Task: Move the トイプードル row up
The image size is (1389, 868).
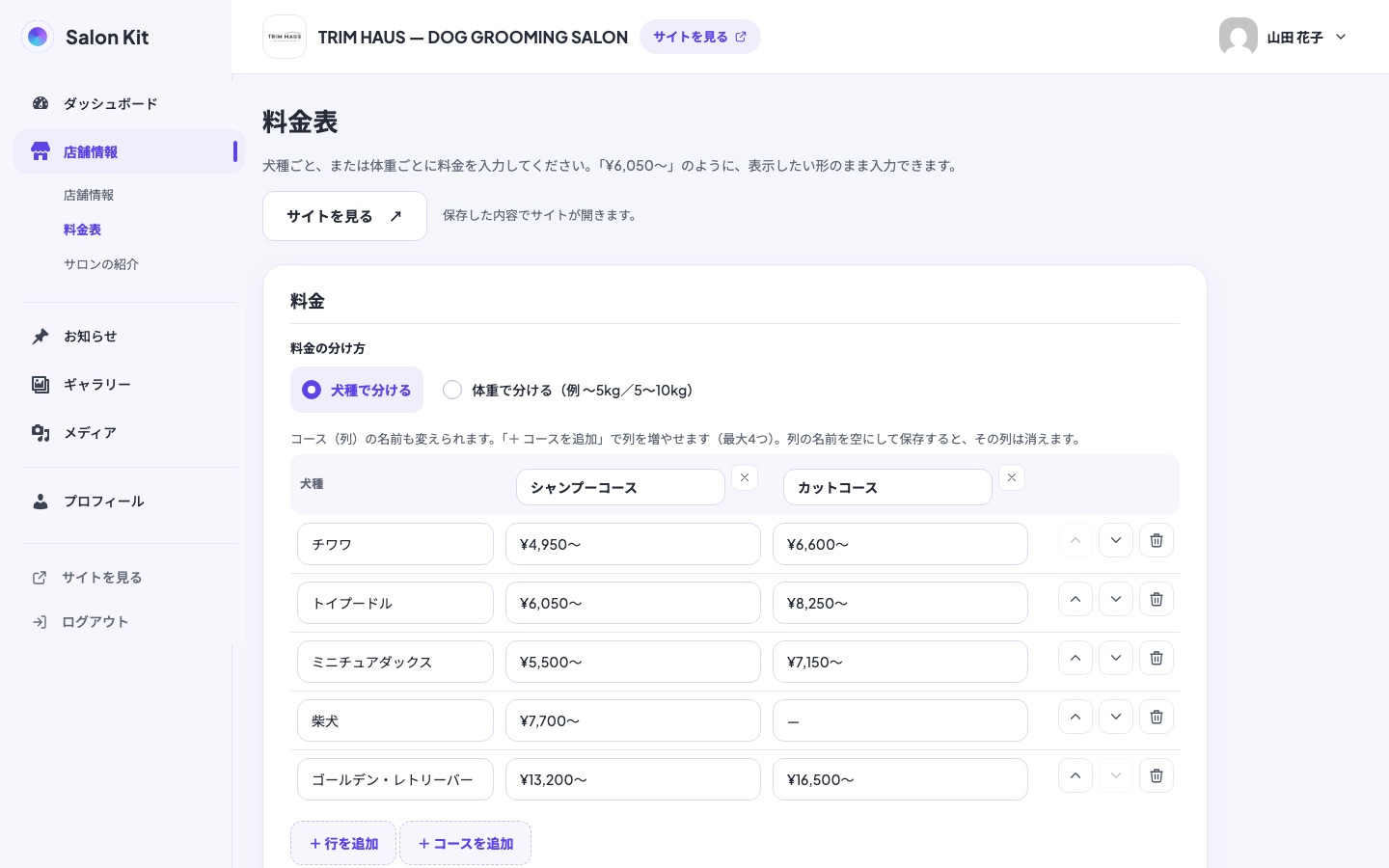Action: click(1076, 599)
